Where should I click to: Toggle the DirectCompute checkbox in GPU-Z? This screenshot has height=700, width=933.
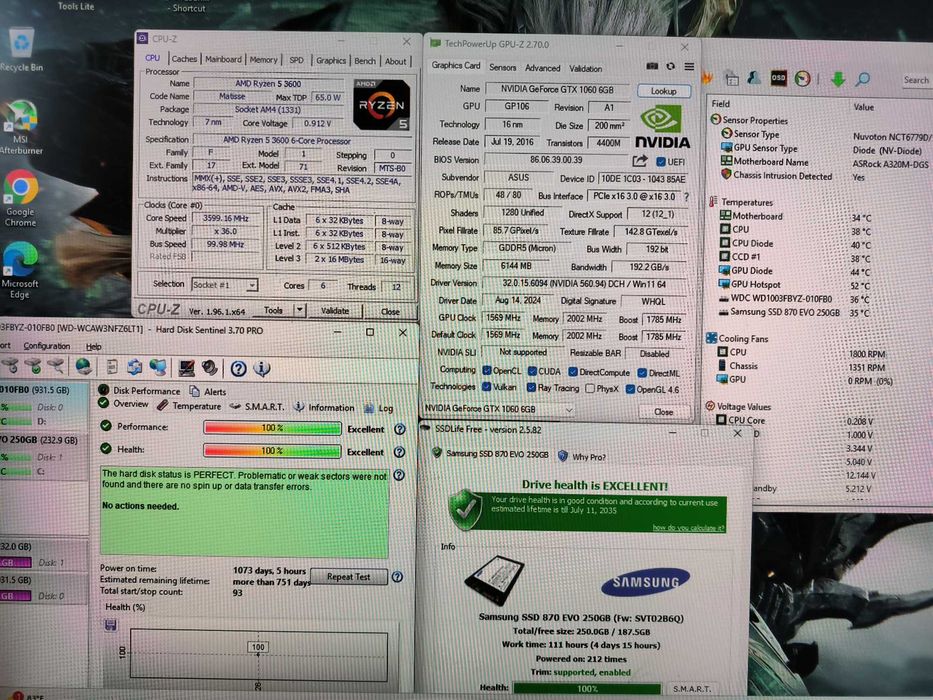coord(573,372)
